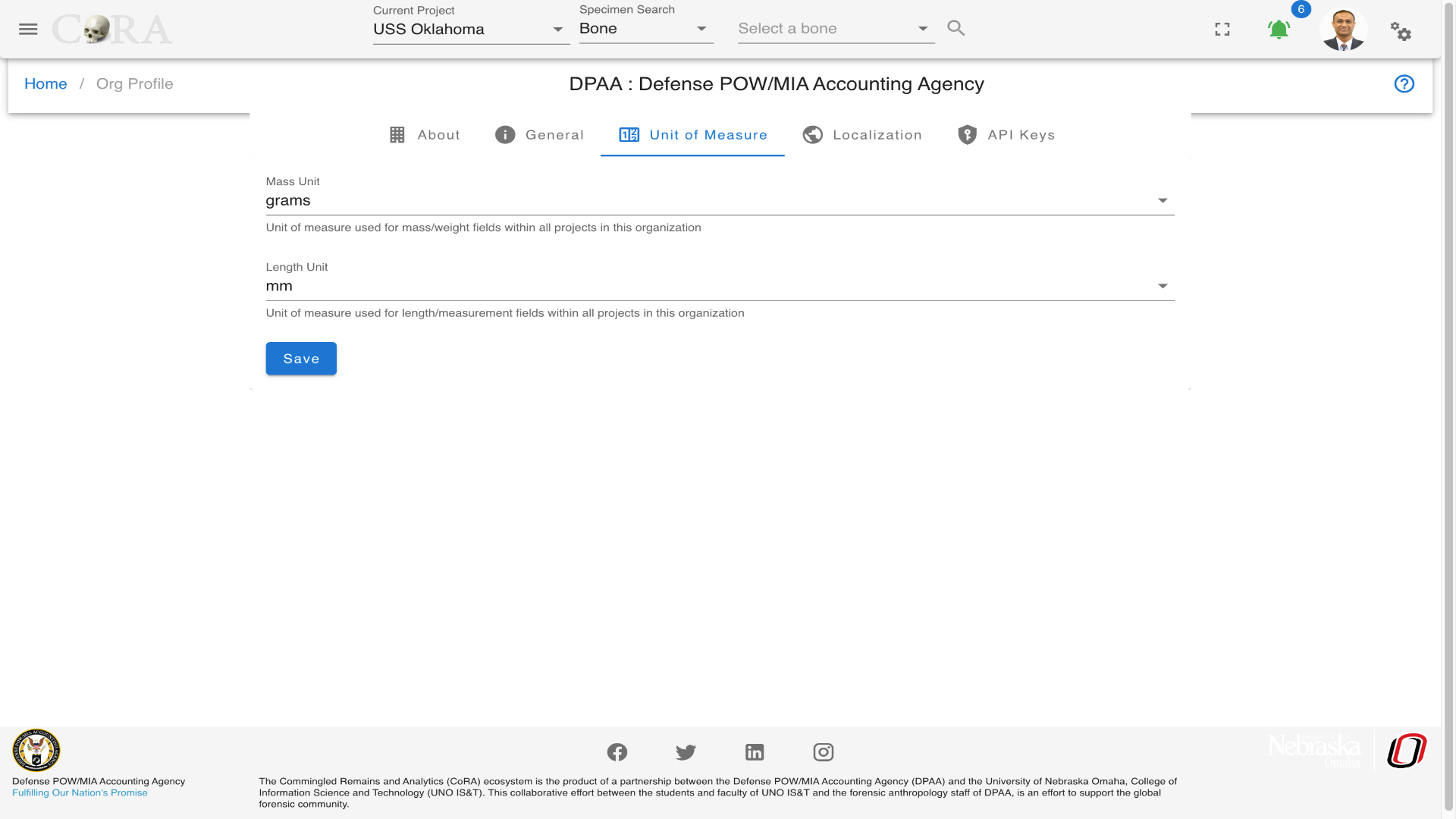This screenshot has height=819, width=1456.
Task: Select the Unit of Measure tab
Action: pyautogui.click(x=692, y=135)
